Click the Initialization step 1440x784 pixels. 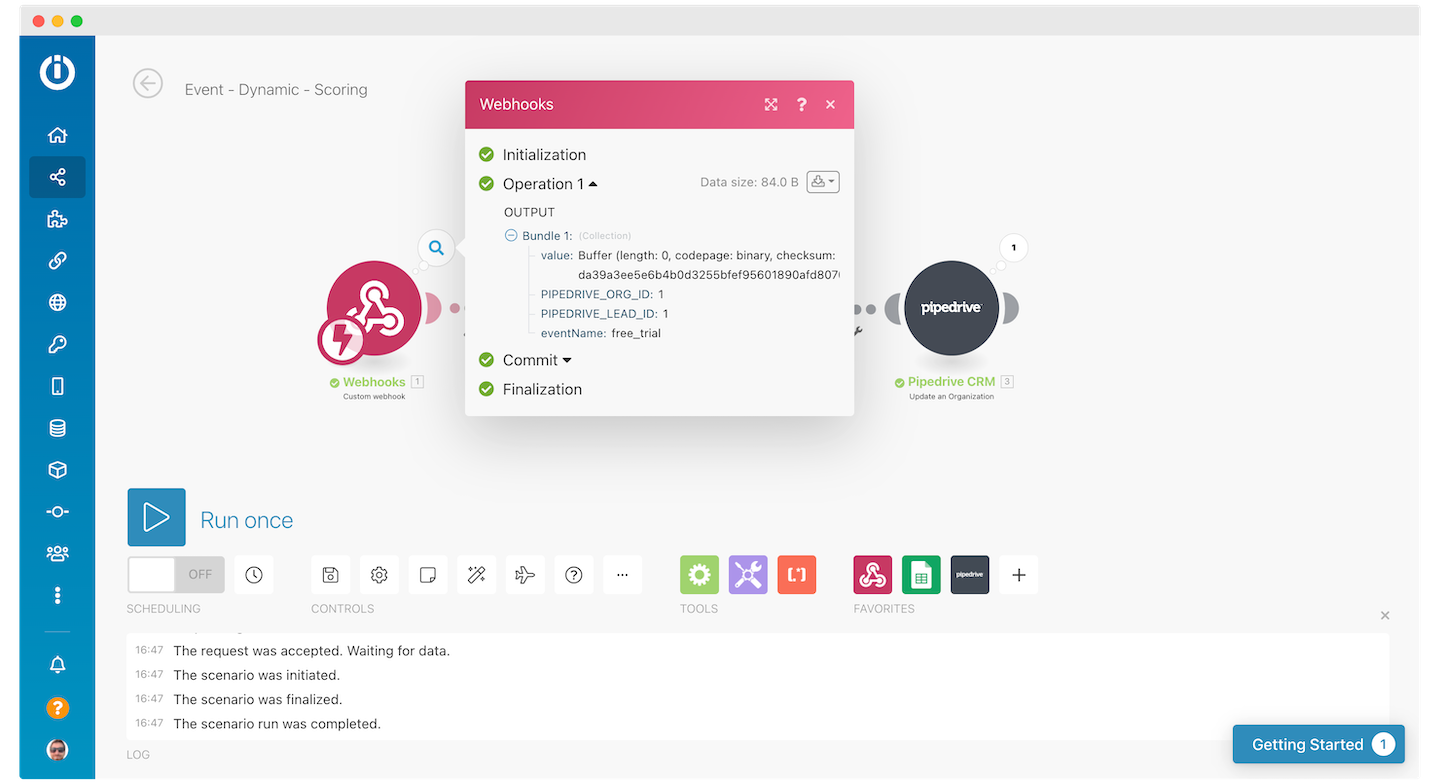tap(544, 155)
